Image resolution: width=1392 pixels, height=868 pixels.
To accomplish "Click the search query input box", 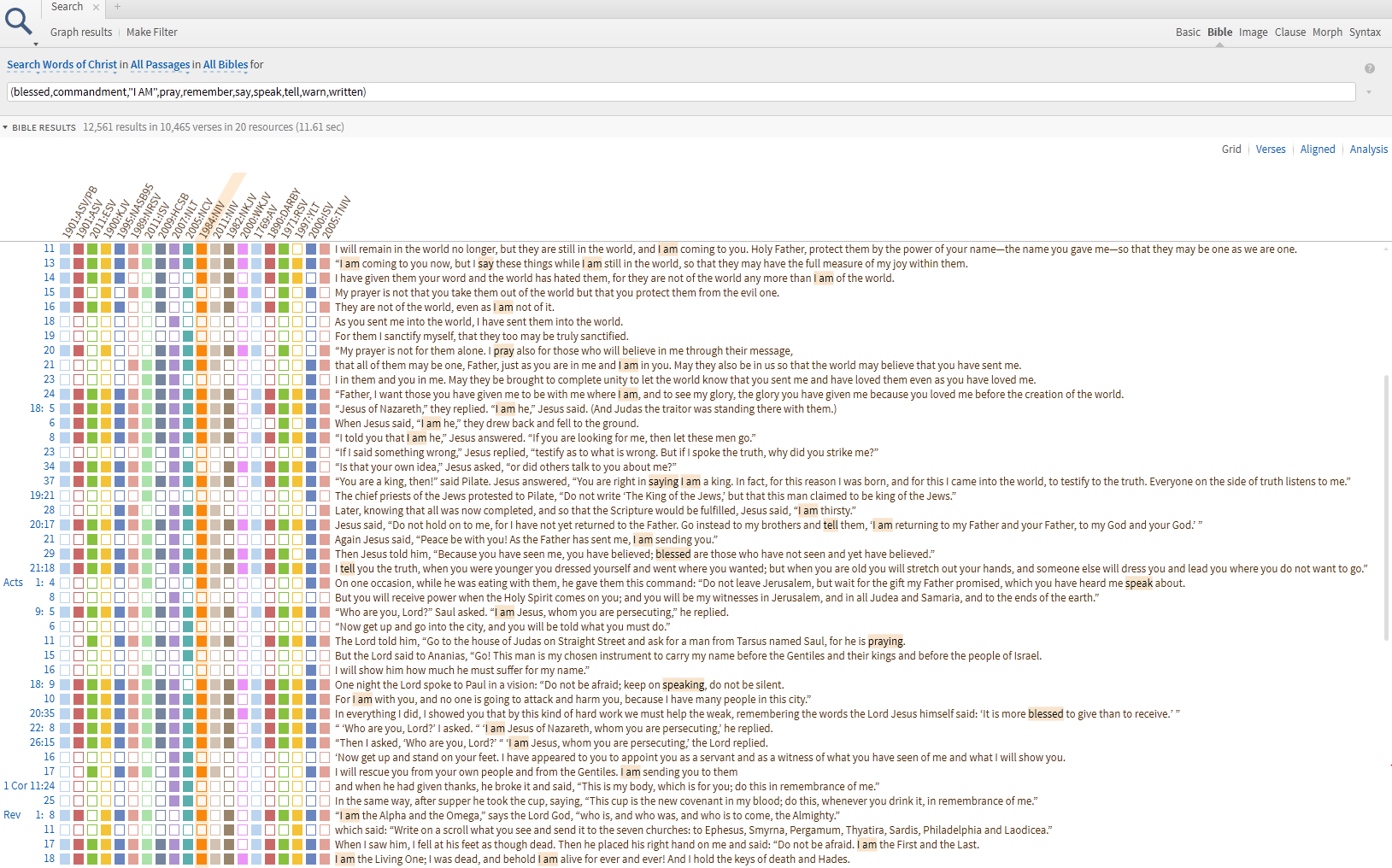I will [680, 92].
